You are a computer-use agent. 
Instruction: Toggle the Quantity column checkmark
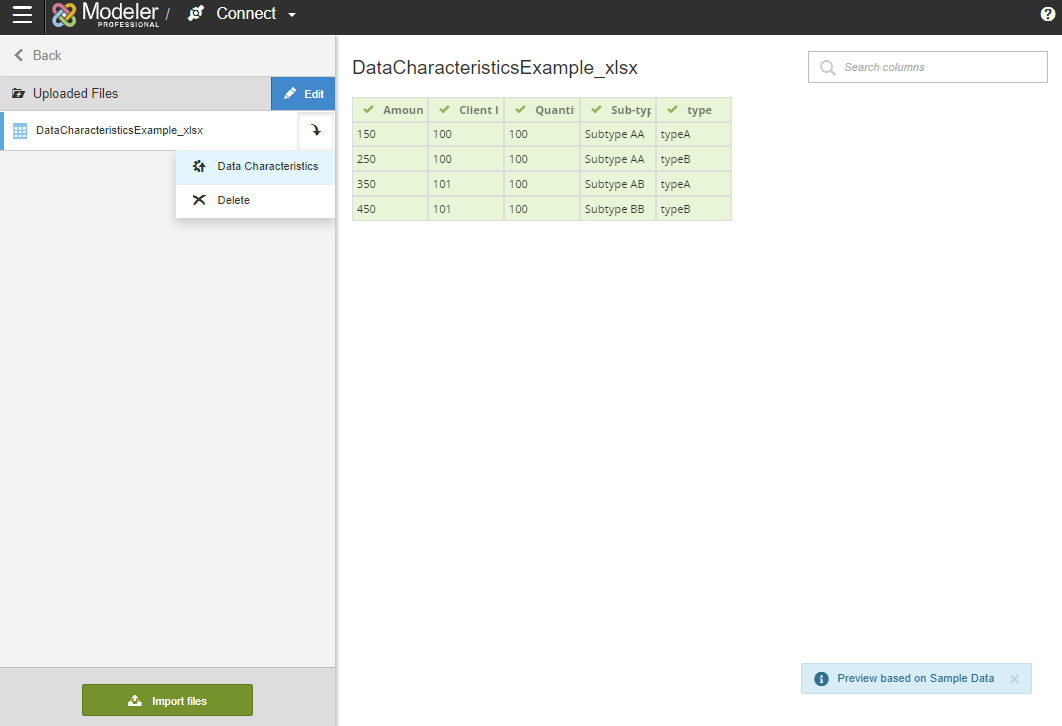(521, 110)
